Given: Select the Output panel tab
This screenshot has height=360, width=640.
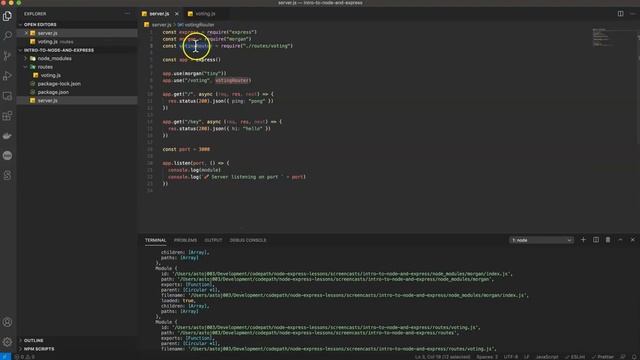Looking at the screenshot, I should tap(213, 240).
